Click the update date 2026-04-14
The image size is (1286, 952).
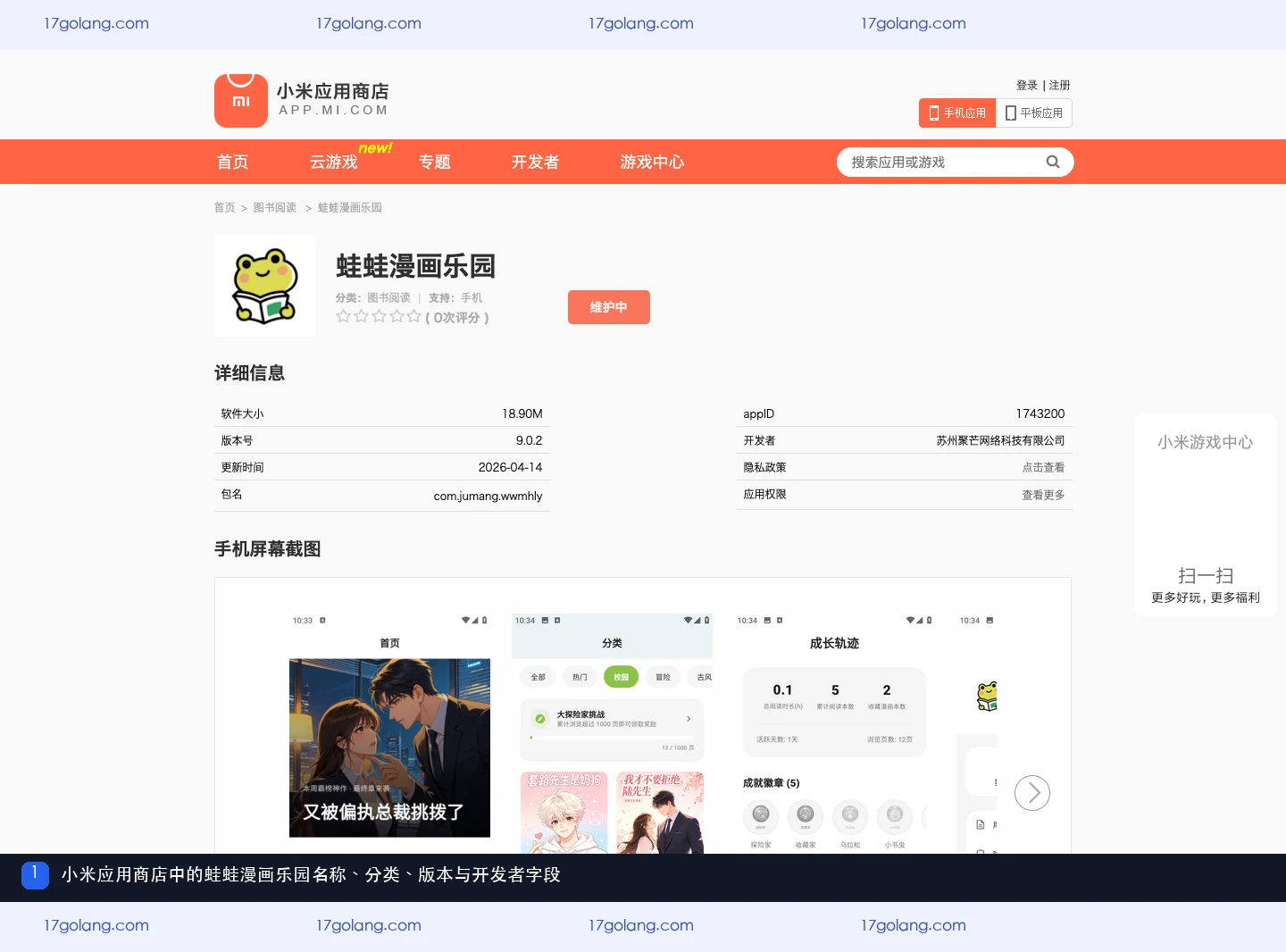[510, 467]
